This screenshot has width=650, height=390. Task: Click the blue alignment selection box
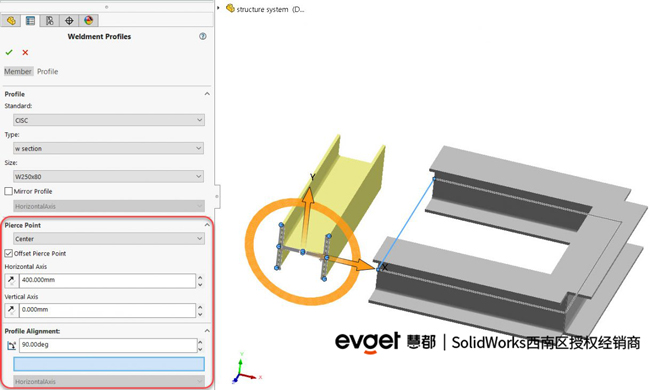point(109,364)
